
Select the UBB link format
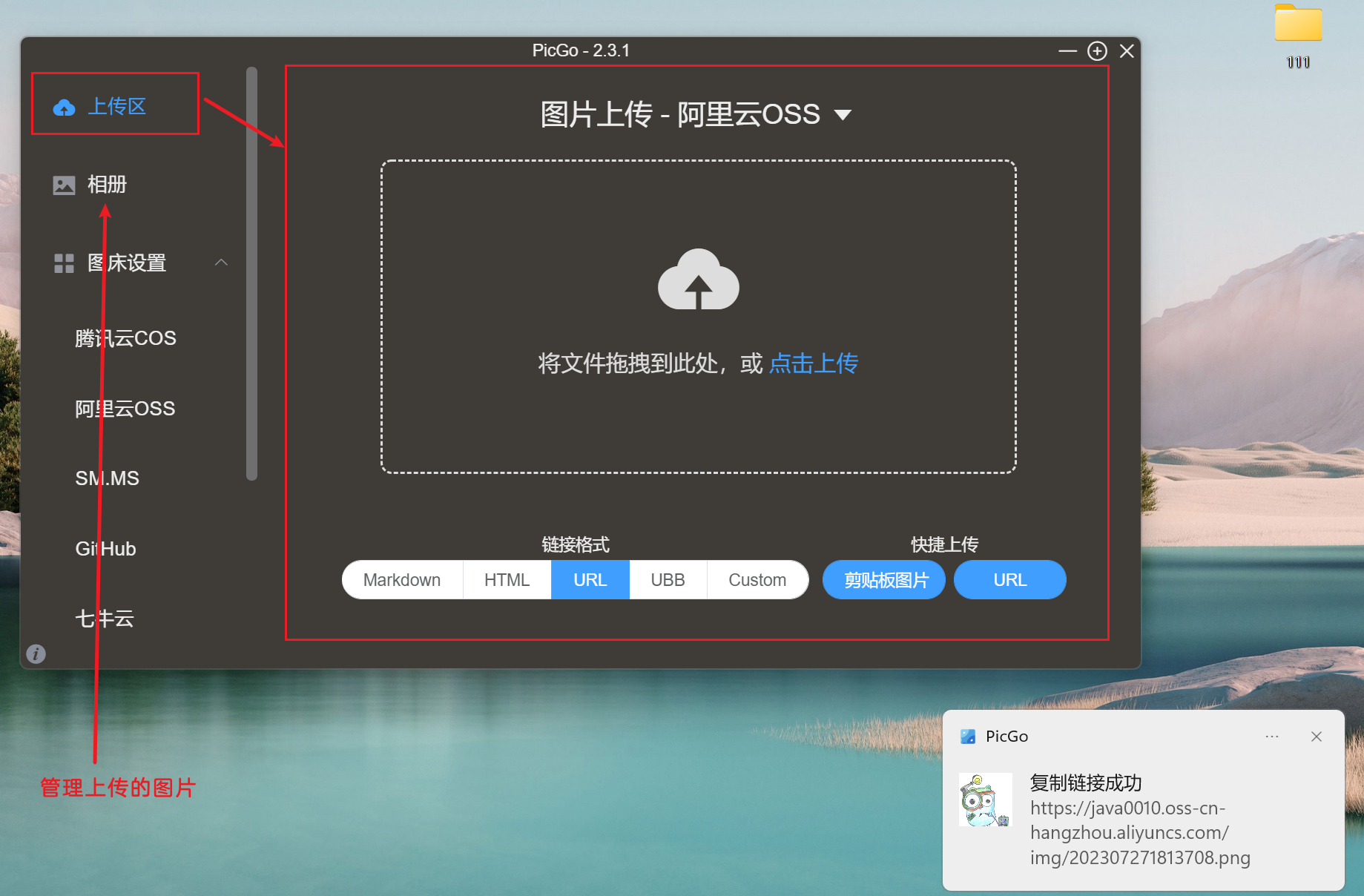(668, 580)
